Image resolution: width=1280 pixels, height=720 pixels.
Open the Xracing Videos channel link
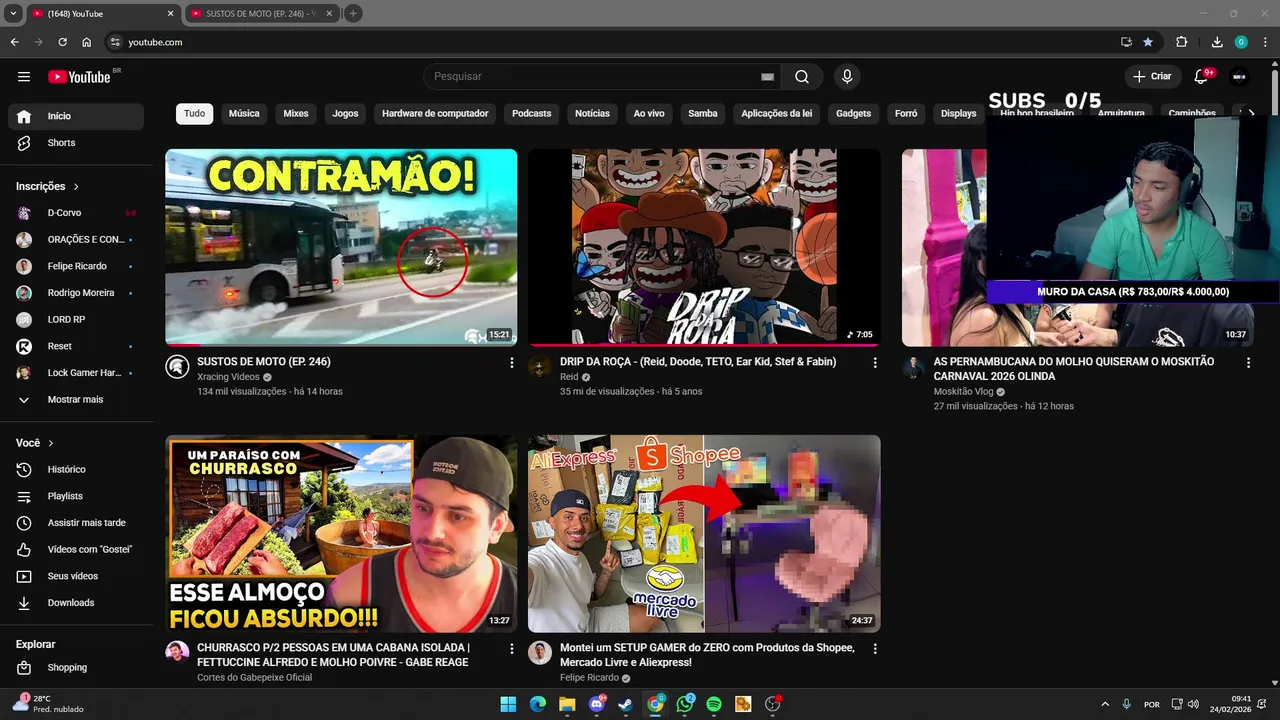point(228,377)
